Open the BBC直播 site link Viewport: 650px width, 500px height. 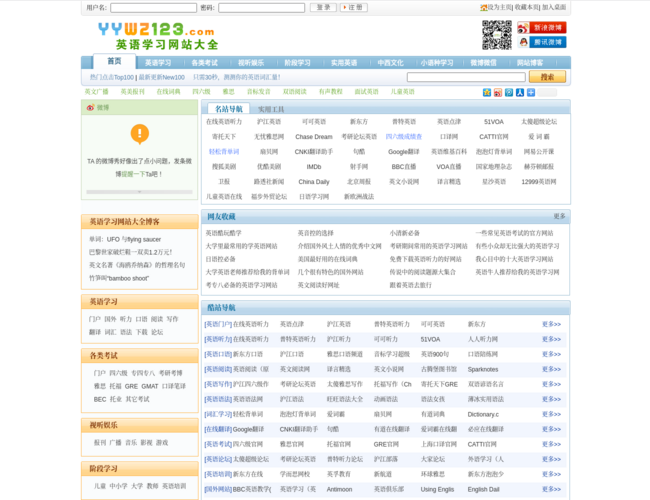[404, 167]
